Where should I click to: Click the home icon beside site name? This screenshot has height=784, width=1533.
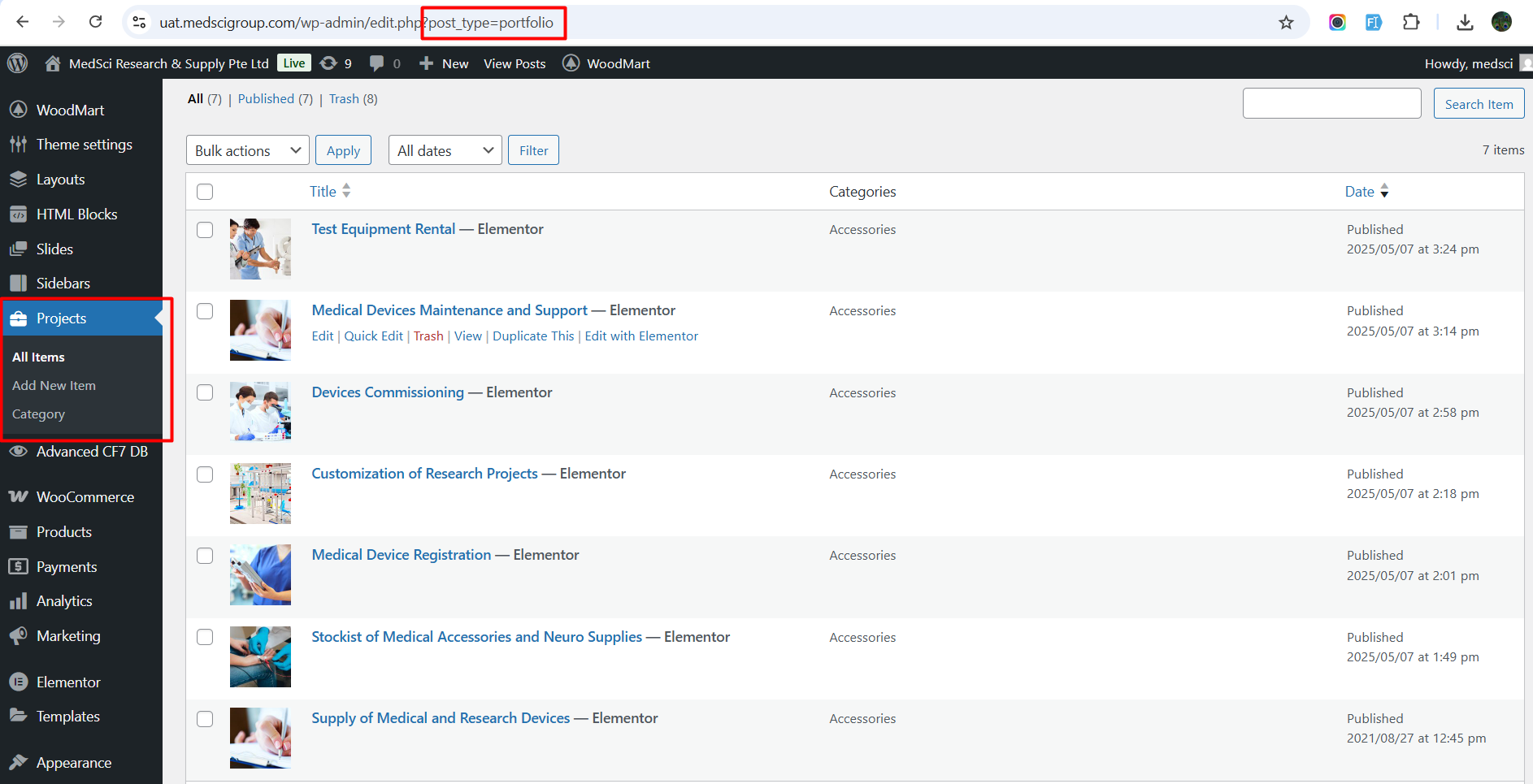(x=53, y=63)
